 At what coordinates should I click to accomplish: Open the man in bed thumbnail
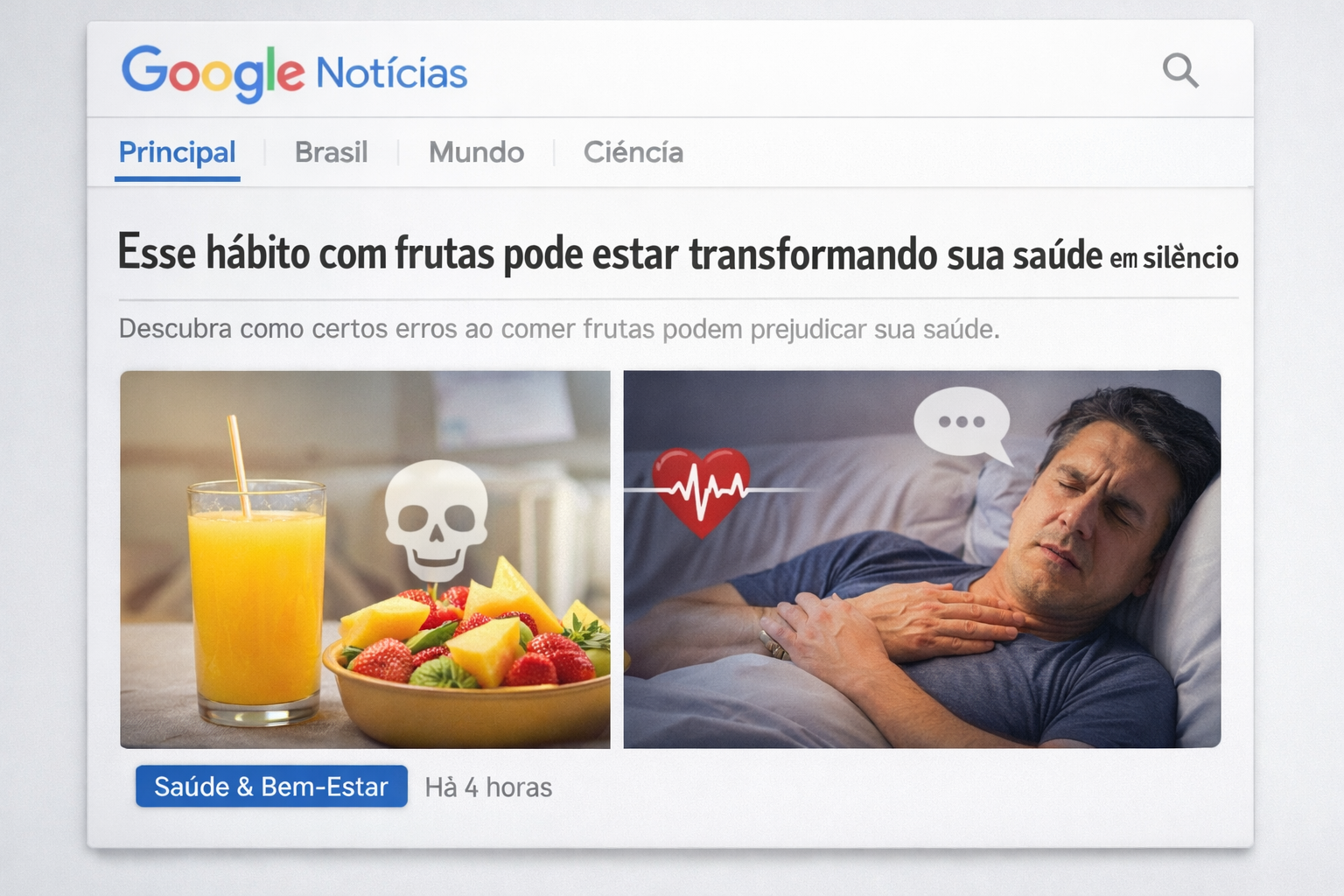click(x=922, y=559)
